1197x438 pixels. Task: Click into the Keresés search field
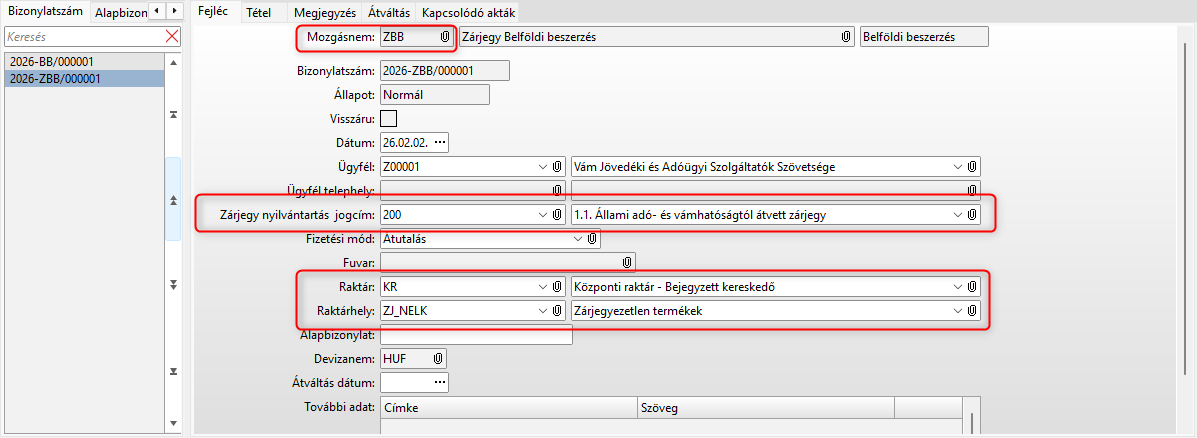[x=84, y=36]
